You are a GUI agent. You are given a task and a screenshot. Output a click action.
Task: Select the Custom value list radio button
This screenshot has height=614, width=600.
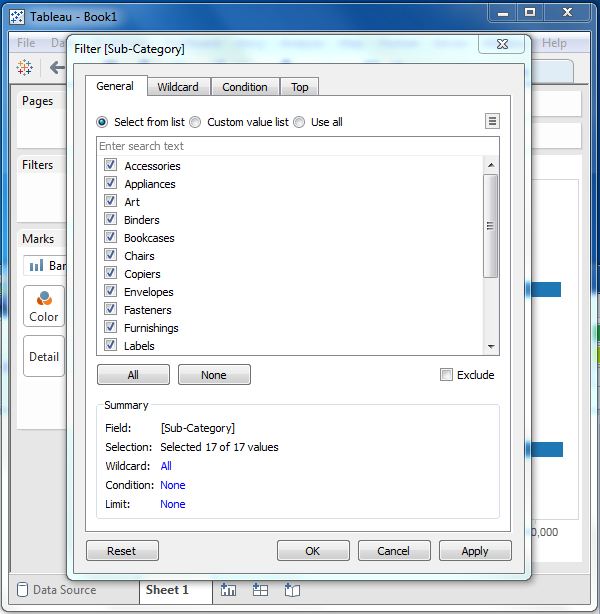195,122
